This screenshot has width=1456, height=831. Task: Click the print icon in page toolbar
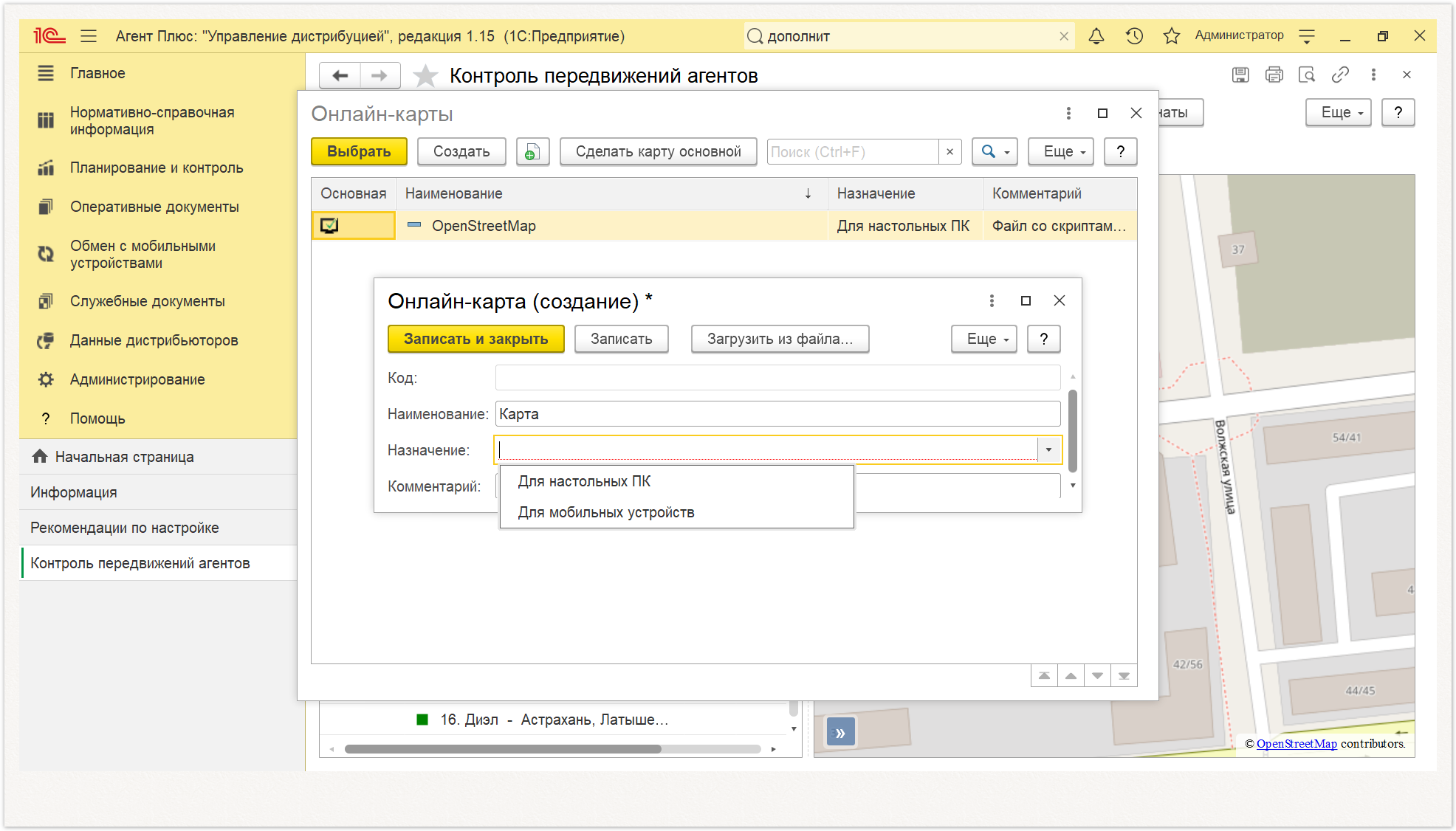click(x=1274, y=75)
